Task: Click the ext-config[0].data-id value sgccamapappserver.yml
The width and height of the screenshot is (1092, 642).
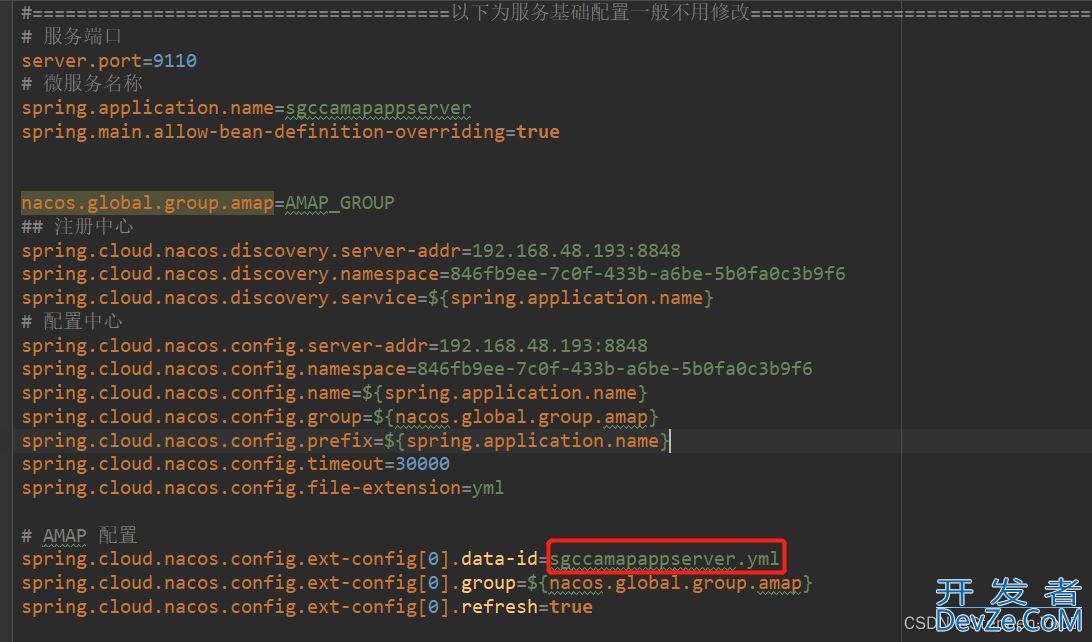Action: click(x=664, y=559)
